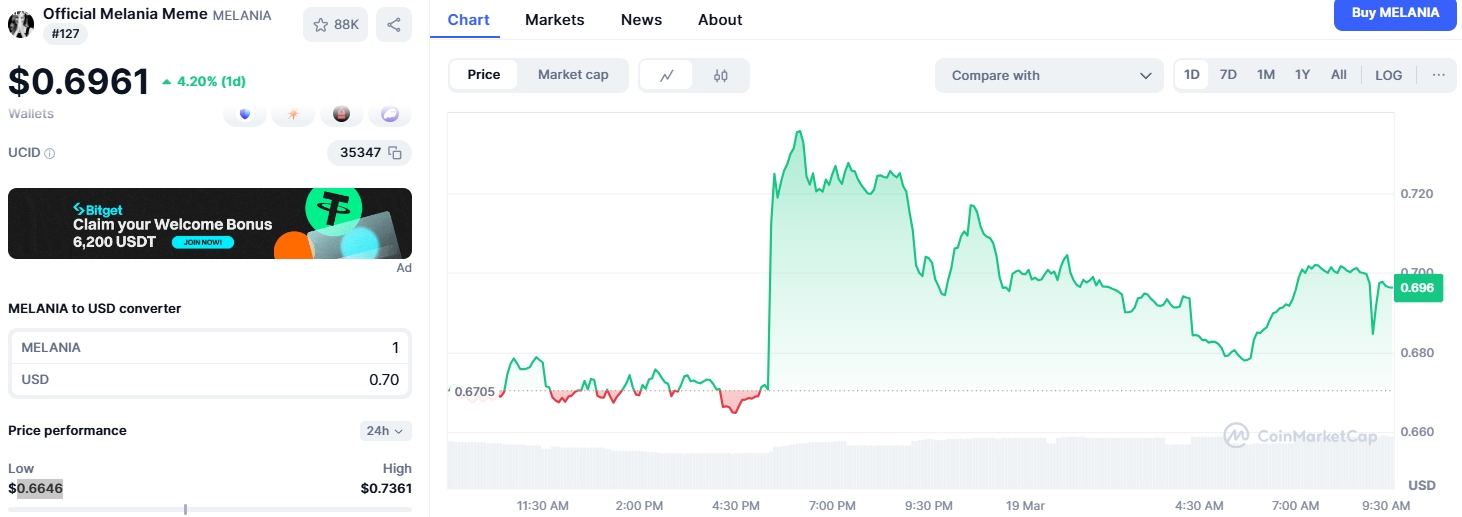Select the 1Y time range
This screenshot has height=517, width=1462.
1302,75
